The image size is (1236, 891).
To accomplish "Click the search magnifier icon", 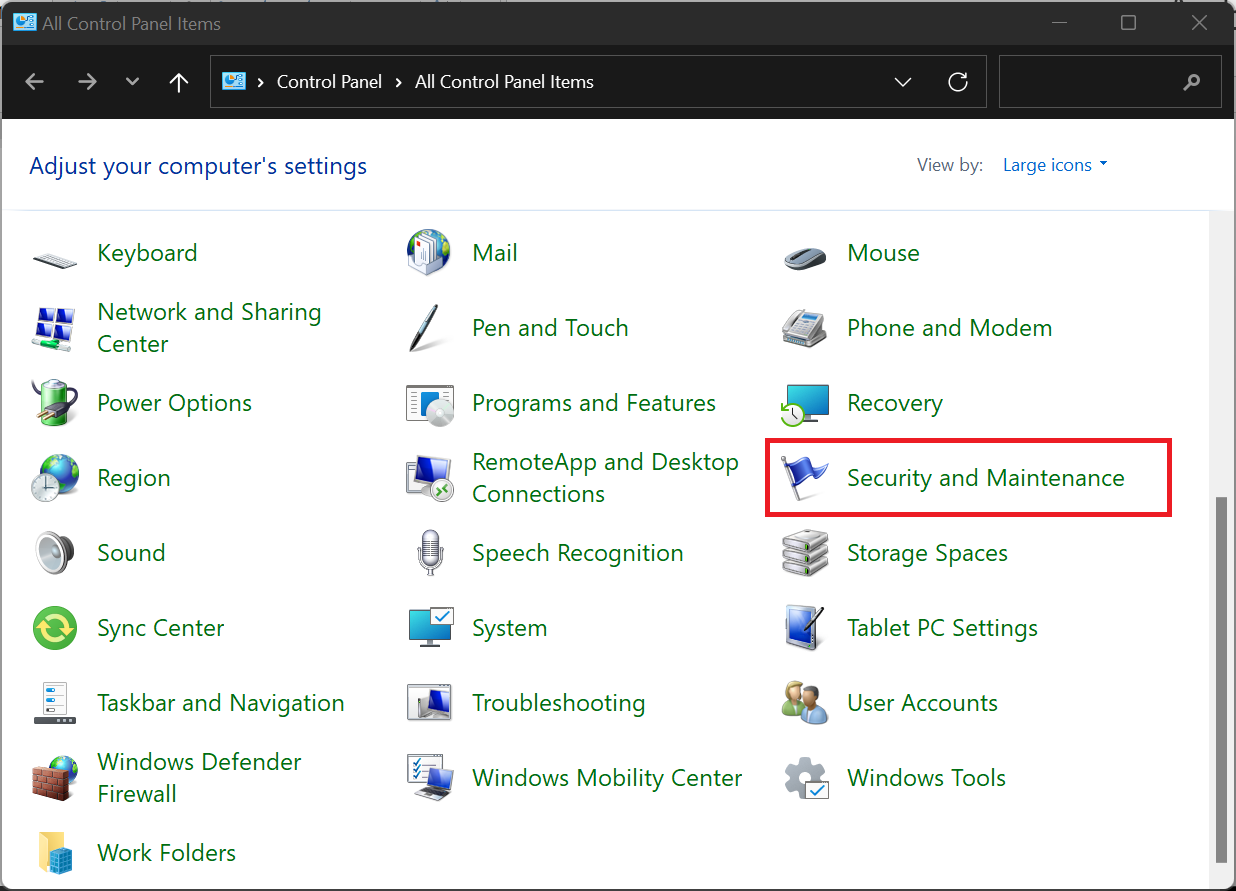I will click(x=1191, y=82).
